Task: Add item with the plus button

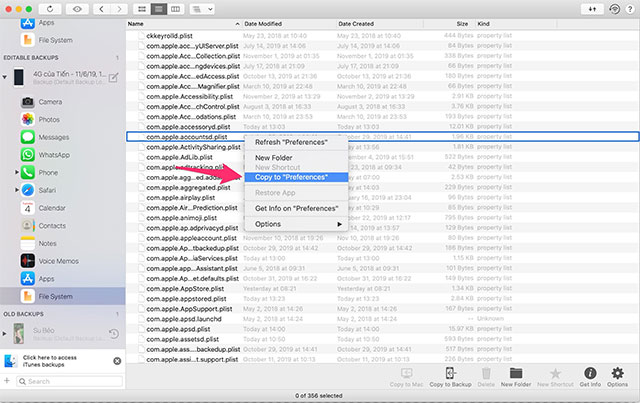Action: pyautogui.click(x=7, y=381)
